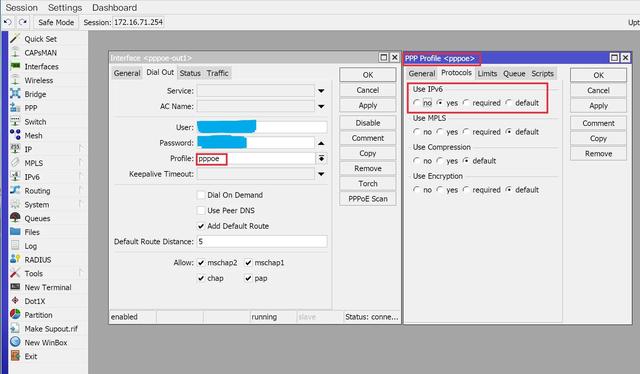Switch to Status tab in Interface window
This screenshot has width=640, height=374.
coord(190,73)
